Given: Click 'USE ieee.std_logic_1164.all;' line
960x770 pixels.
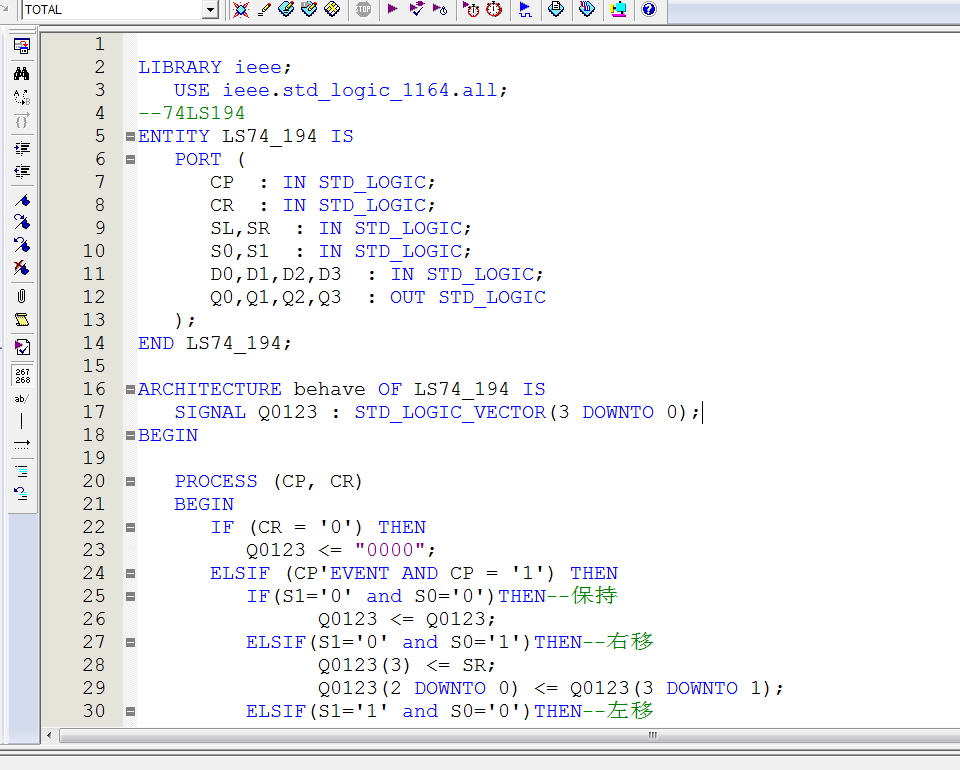Looking at the screenshot, I should 340,90.
